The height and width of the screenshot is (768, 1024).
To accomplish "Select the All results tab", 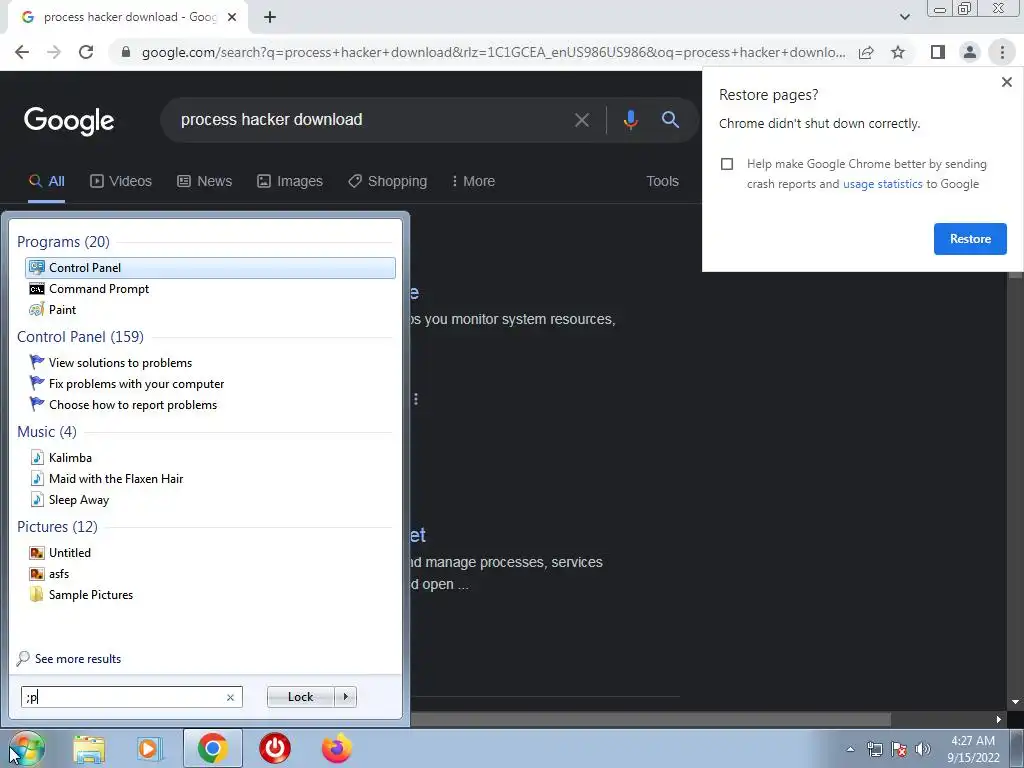I will [46, 181].
